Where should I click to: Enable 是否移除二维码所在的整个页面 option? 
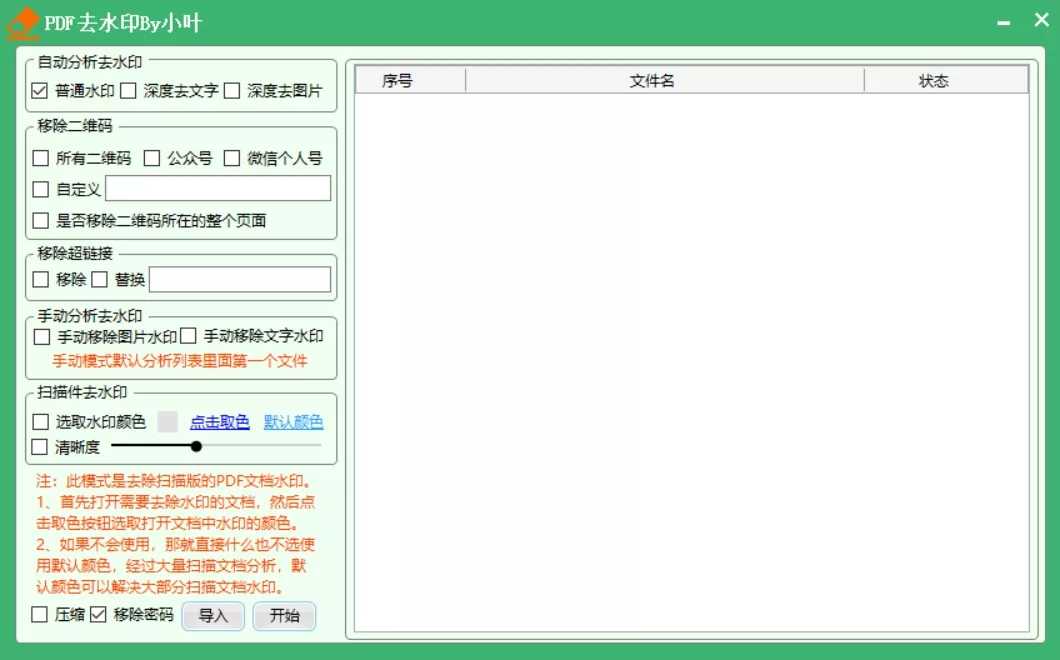coord(41,220)
